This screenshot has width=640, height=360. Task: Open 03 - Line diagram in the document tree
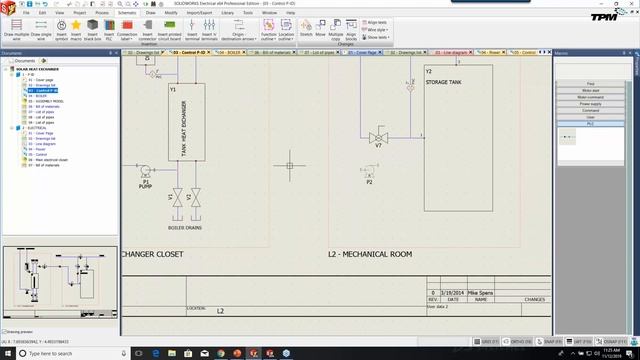click(x=42, y=144)
